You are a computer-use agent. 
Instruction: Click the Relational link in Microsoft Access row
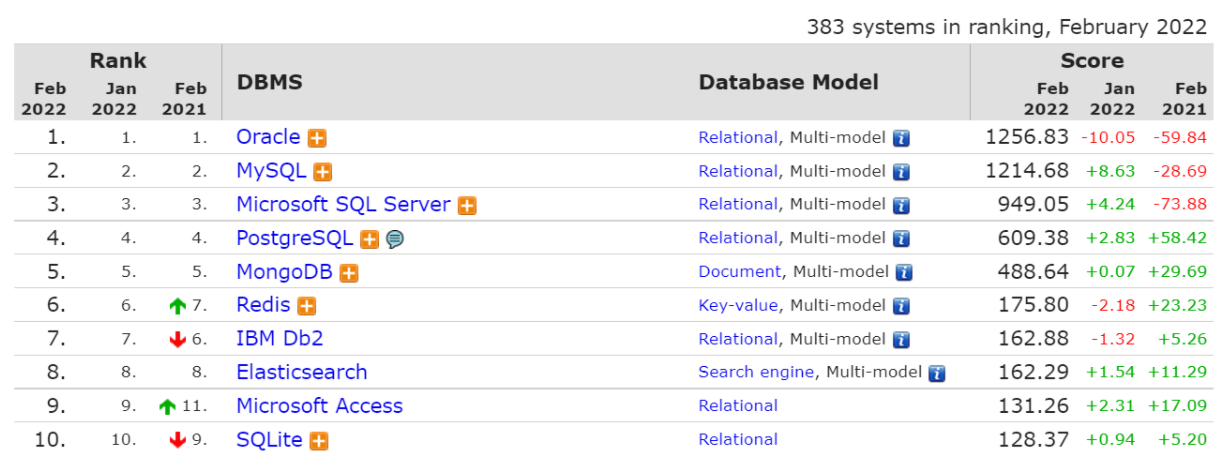pyautogui.click(x=738, y=406)
